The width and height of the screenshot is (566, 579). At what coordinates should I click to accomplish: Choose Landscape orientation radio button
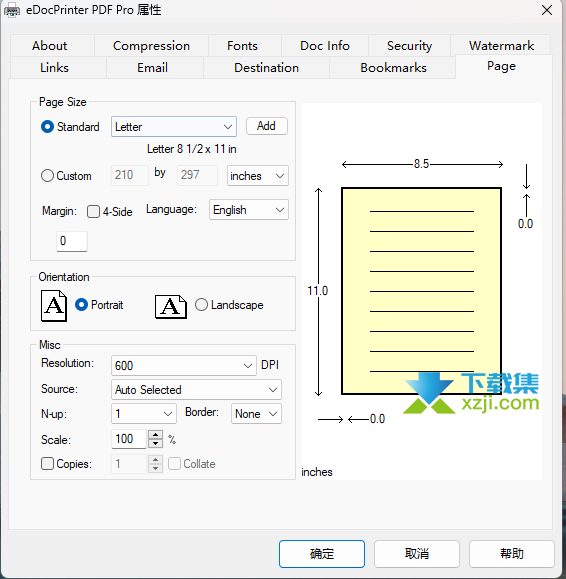click(x=201, y=305)
